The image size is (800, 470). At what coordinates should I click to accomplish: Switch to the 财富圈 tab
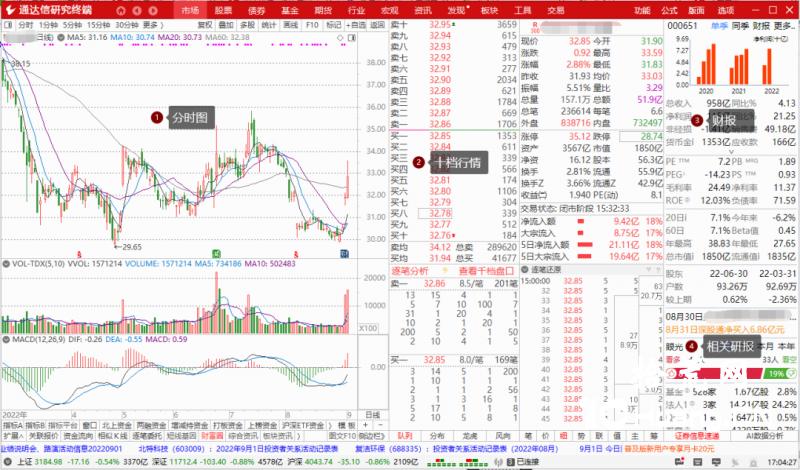[x=212, y=436]
